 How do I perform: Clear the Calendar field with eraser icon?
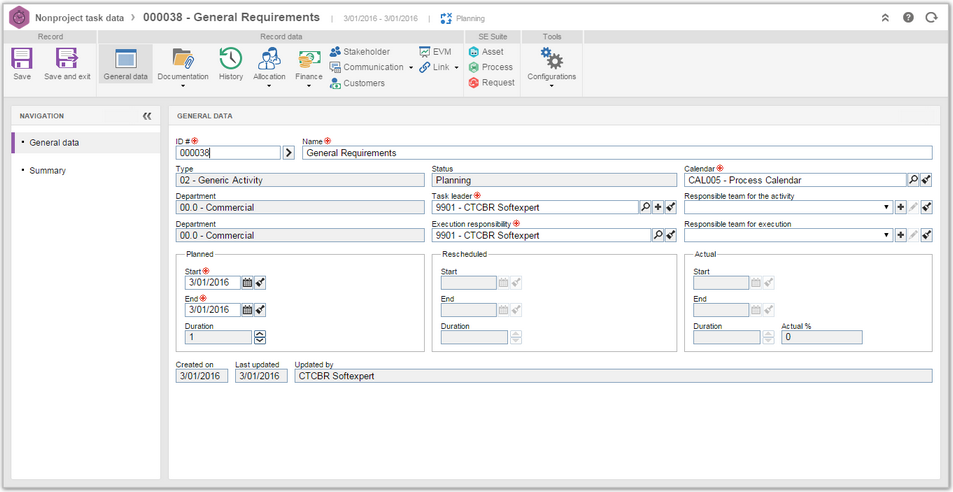tap(926, 180)
